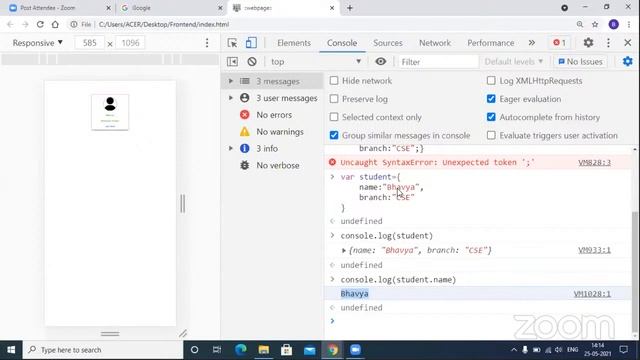Viewport: 640px width, 360px height.
Task: Switch to the Sources tab
Action: 388,43
